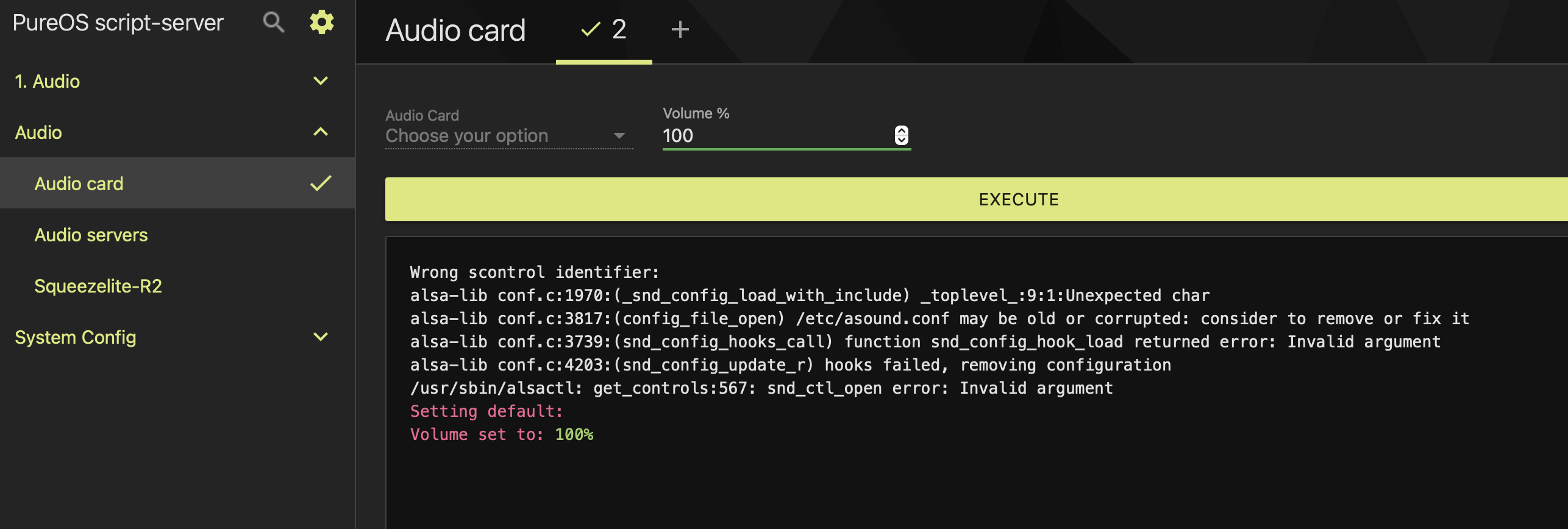1568x529 pixels.
Task: Open the Audio Card dropdown arrow
Action: tap(619, 136)
